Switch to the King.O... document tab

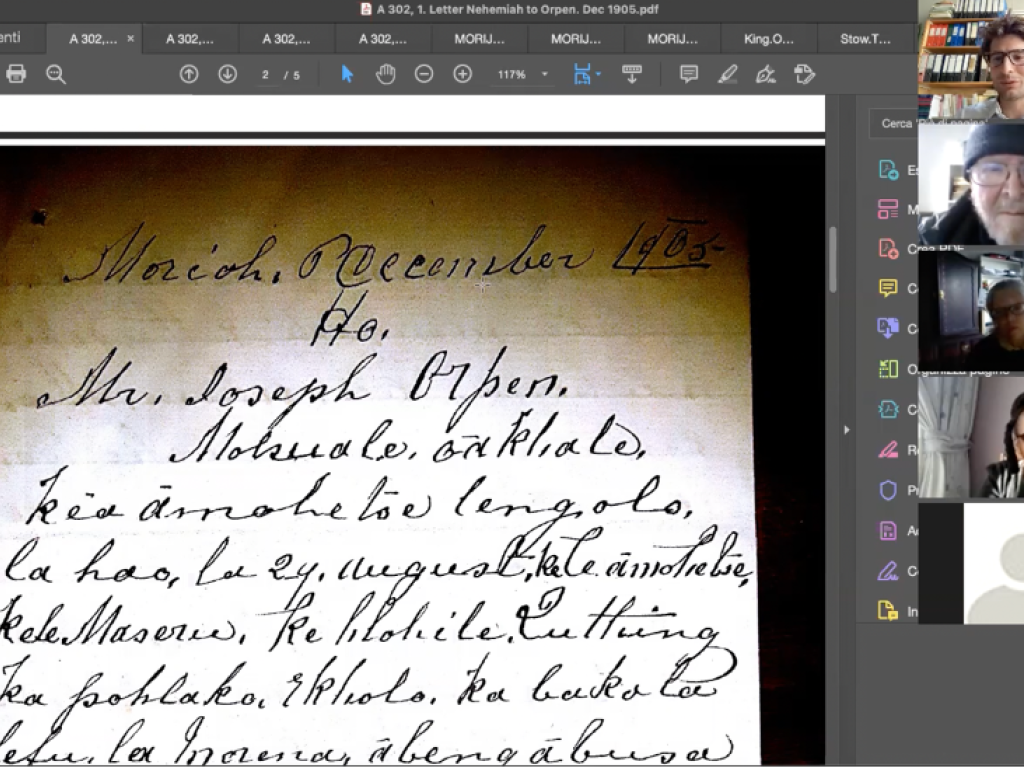click(x=768, y=39)
